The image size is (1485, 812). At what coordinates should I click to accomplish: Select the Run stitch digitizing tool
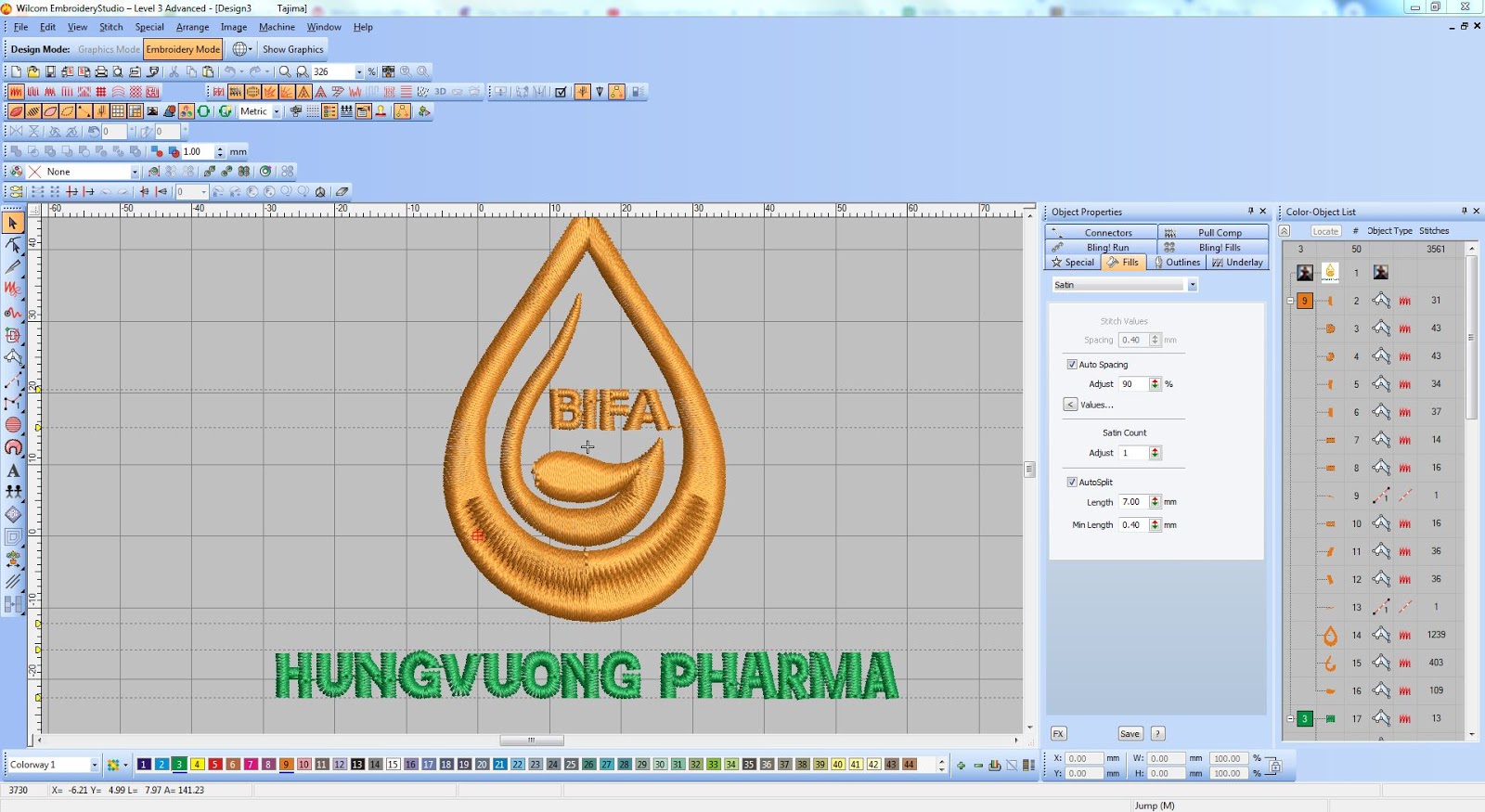[13, 380]
